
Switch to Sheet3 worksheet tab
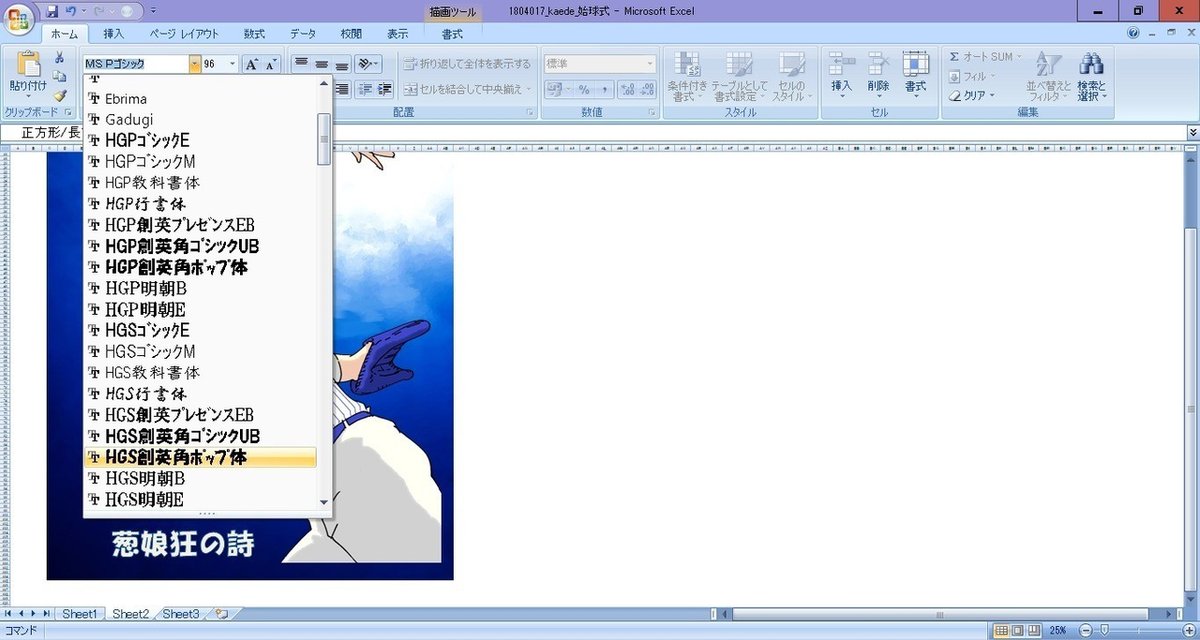(181, 614)
